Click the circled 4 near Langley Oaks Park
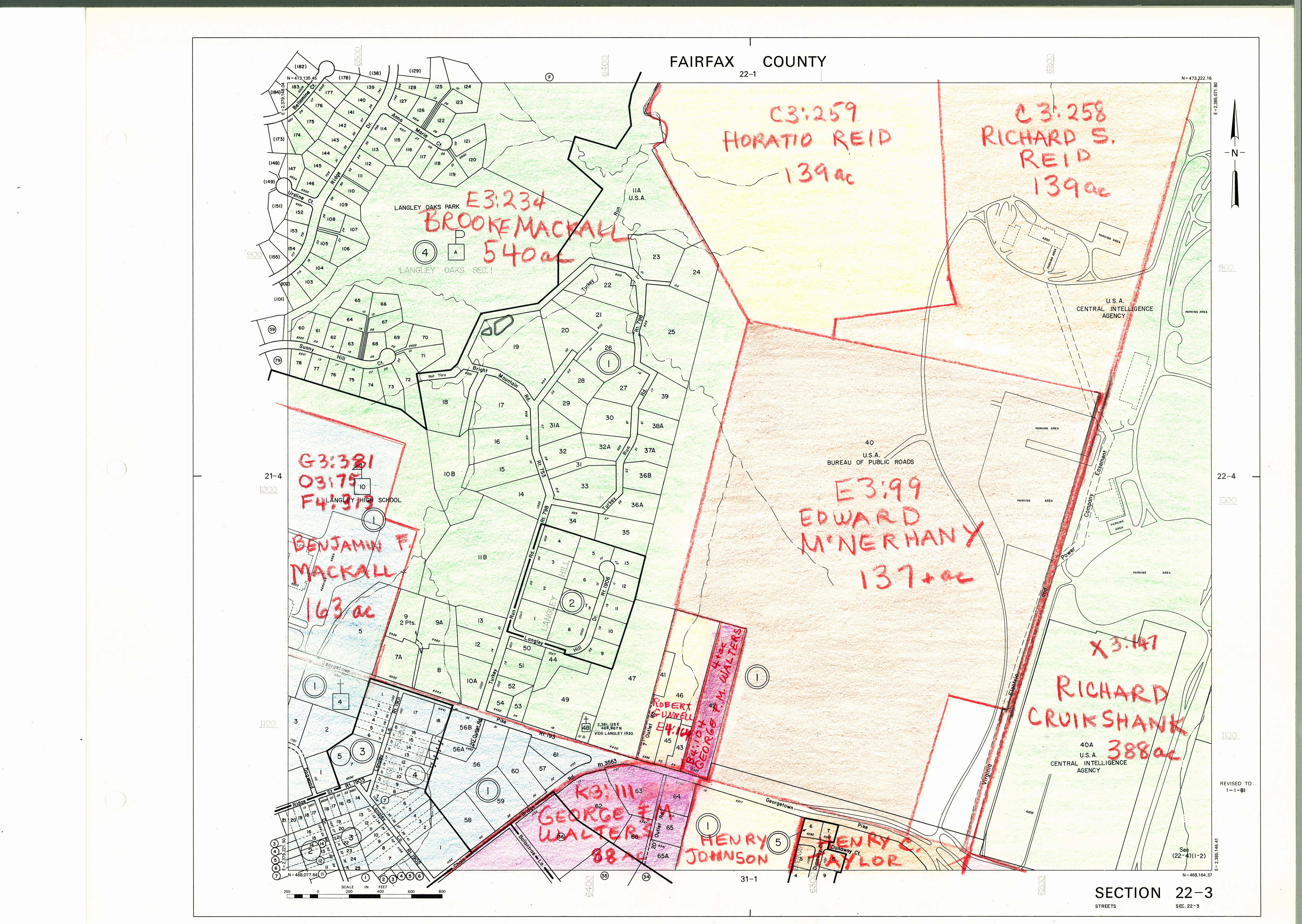Viewport: 1302px width, 924px height. click(x=425, y=253)
